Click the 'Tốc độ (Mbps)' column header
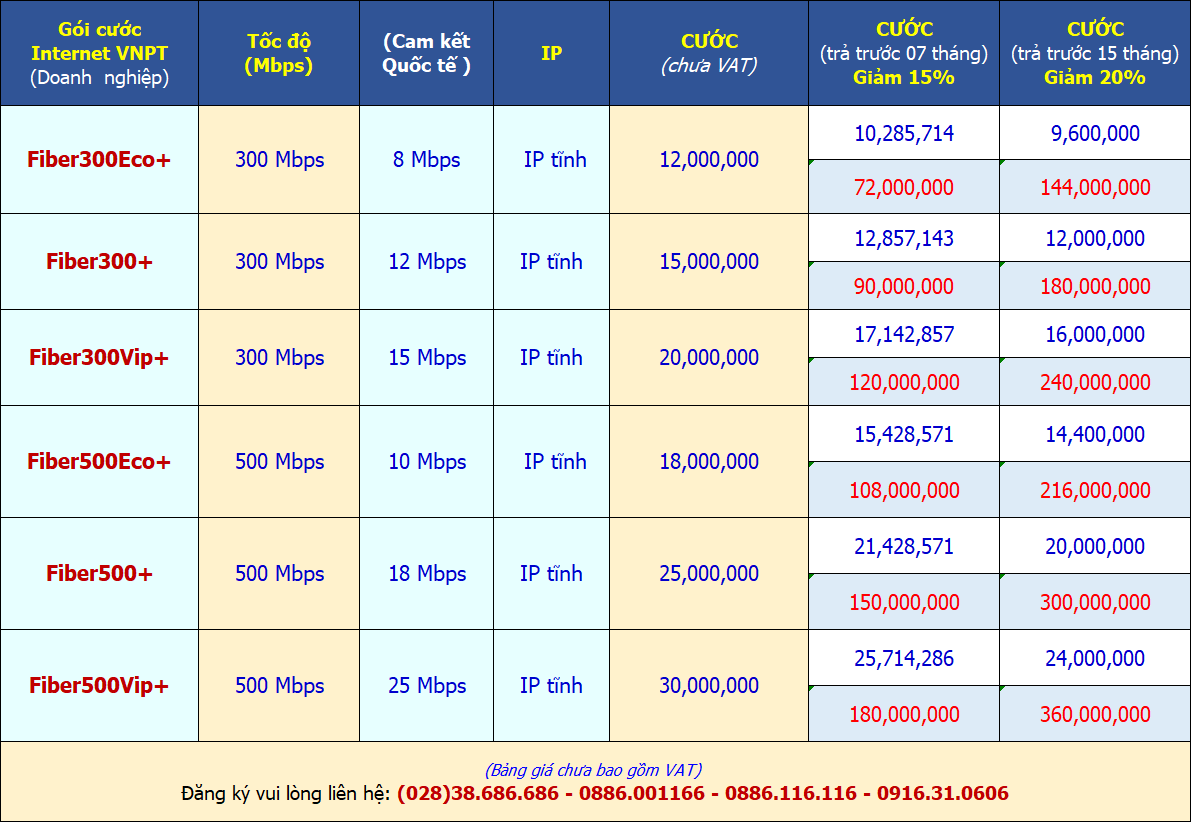Viewport: 1192px width, 823px height. (x=279, y=53)
